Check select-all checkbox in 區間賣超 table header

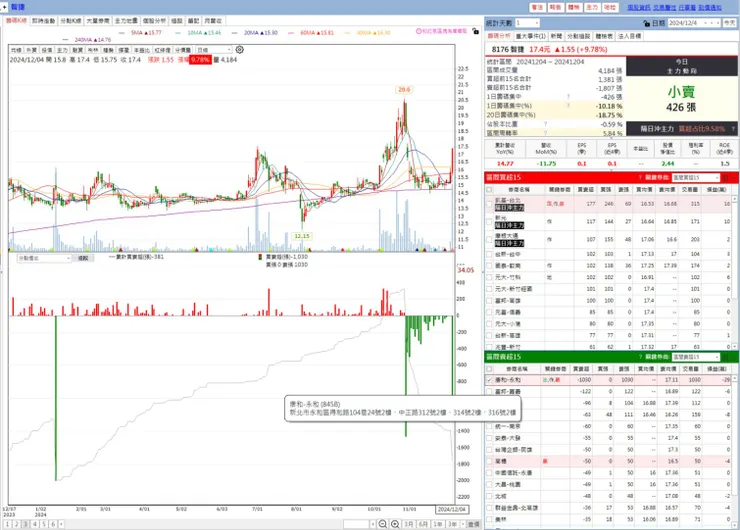tap(489, 369)
